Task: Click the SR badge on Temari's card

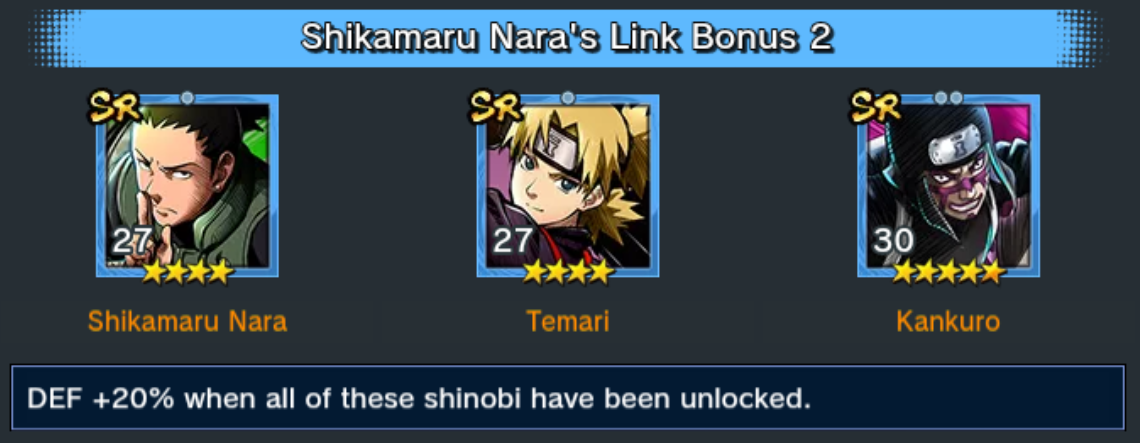Action: [x=496, y=108]
